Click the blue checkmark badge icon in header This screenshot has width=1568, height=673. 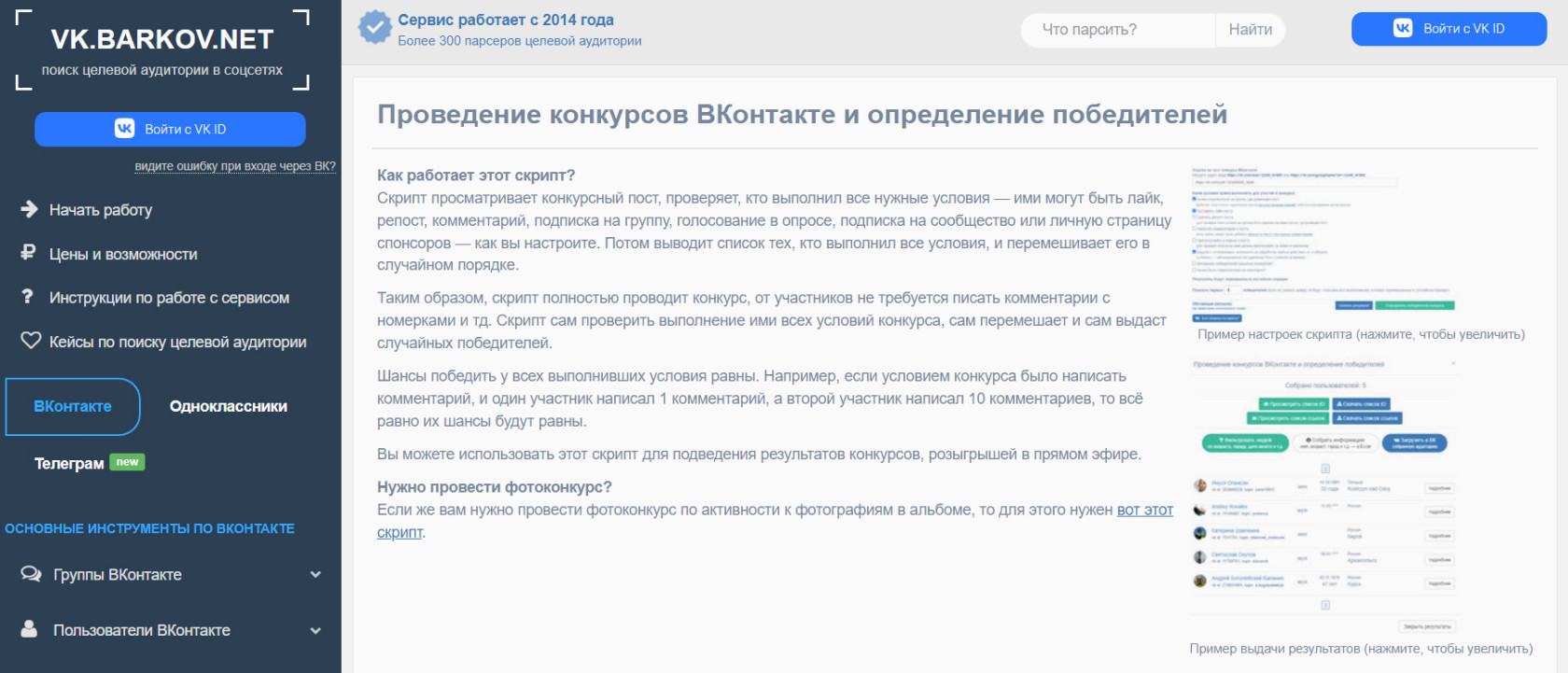[x=375, y=27]
